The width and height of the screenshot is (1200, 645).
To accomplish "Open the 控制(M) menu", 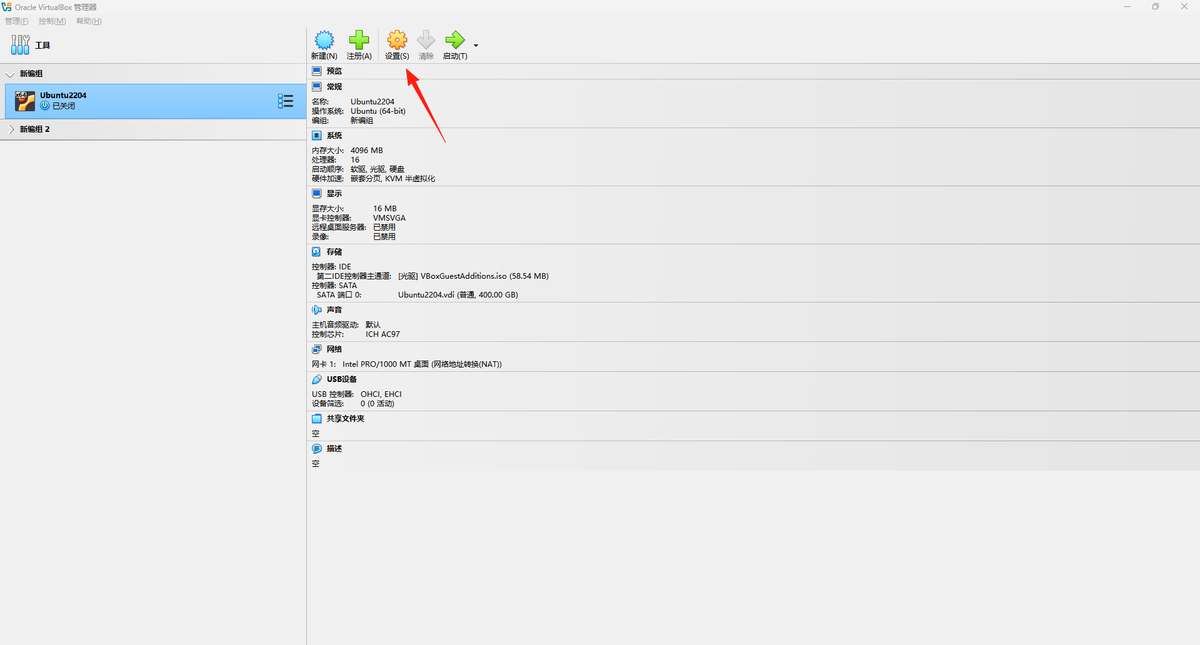I will 52,21.
